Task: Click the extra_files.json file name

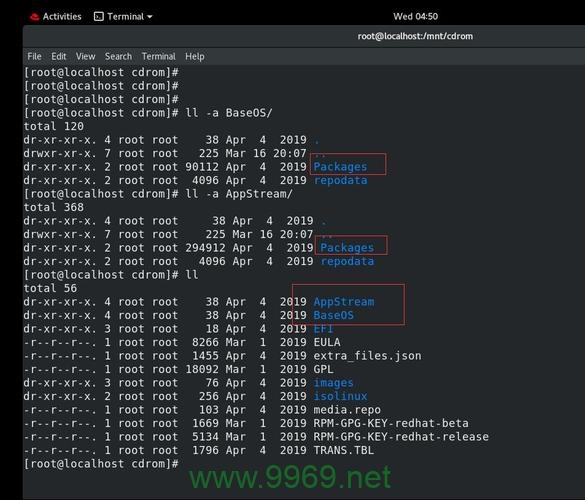Action: coord(367,356)
